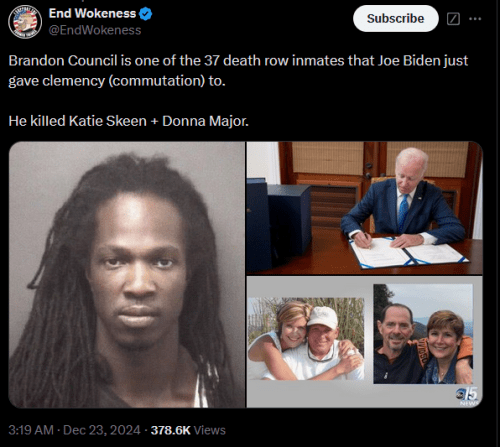Open the mugshot photo on the left
The image size is (500, 447).
127,275
